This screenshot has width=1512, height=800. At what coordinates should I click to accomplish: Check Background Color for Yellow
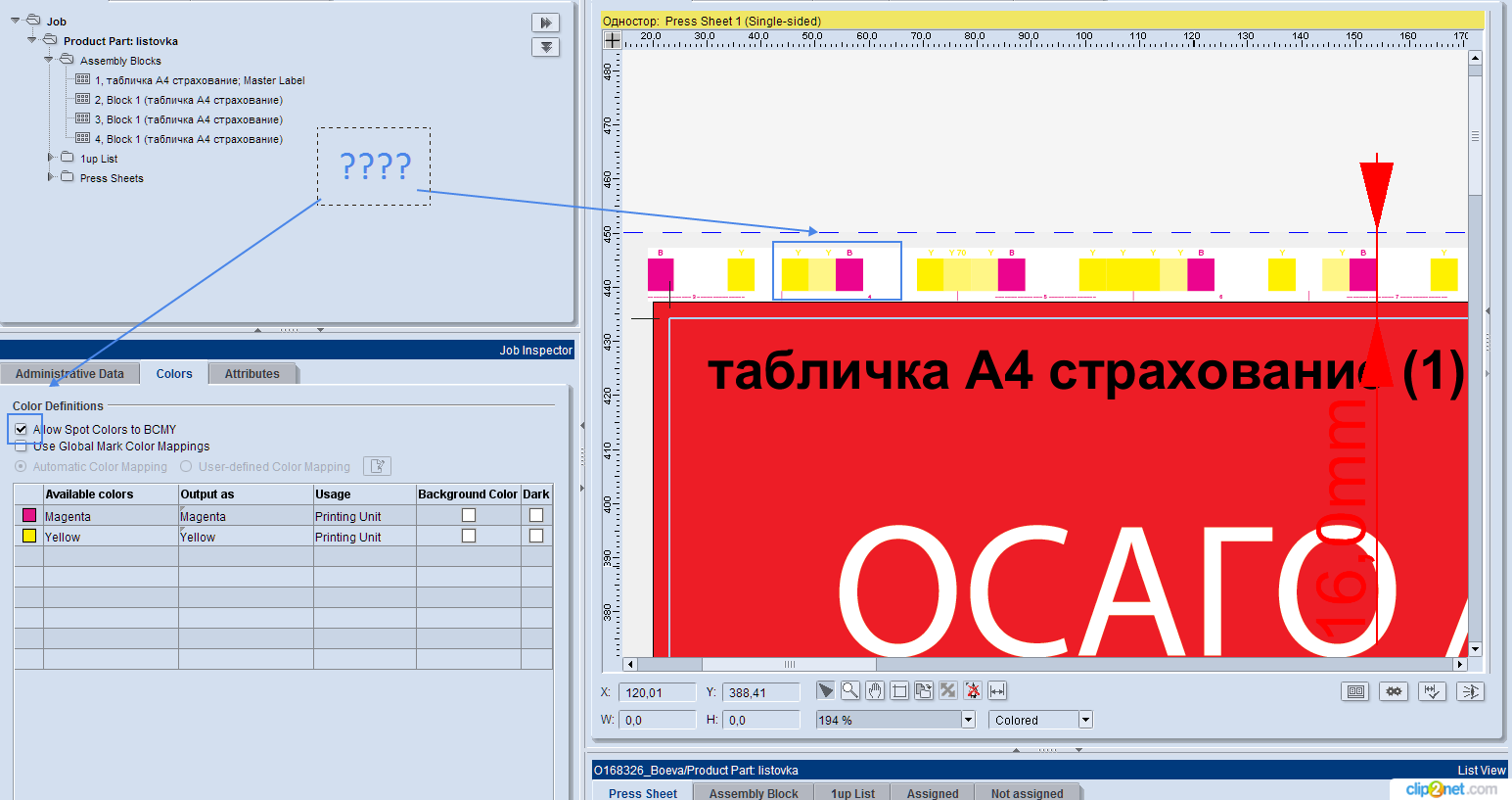click(469, 536)
